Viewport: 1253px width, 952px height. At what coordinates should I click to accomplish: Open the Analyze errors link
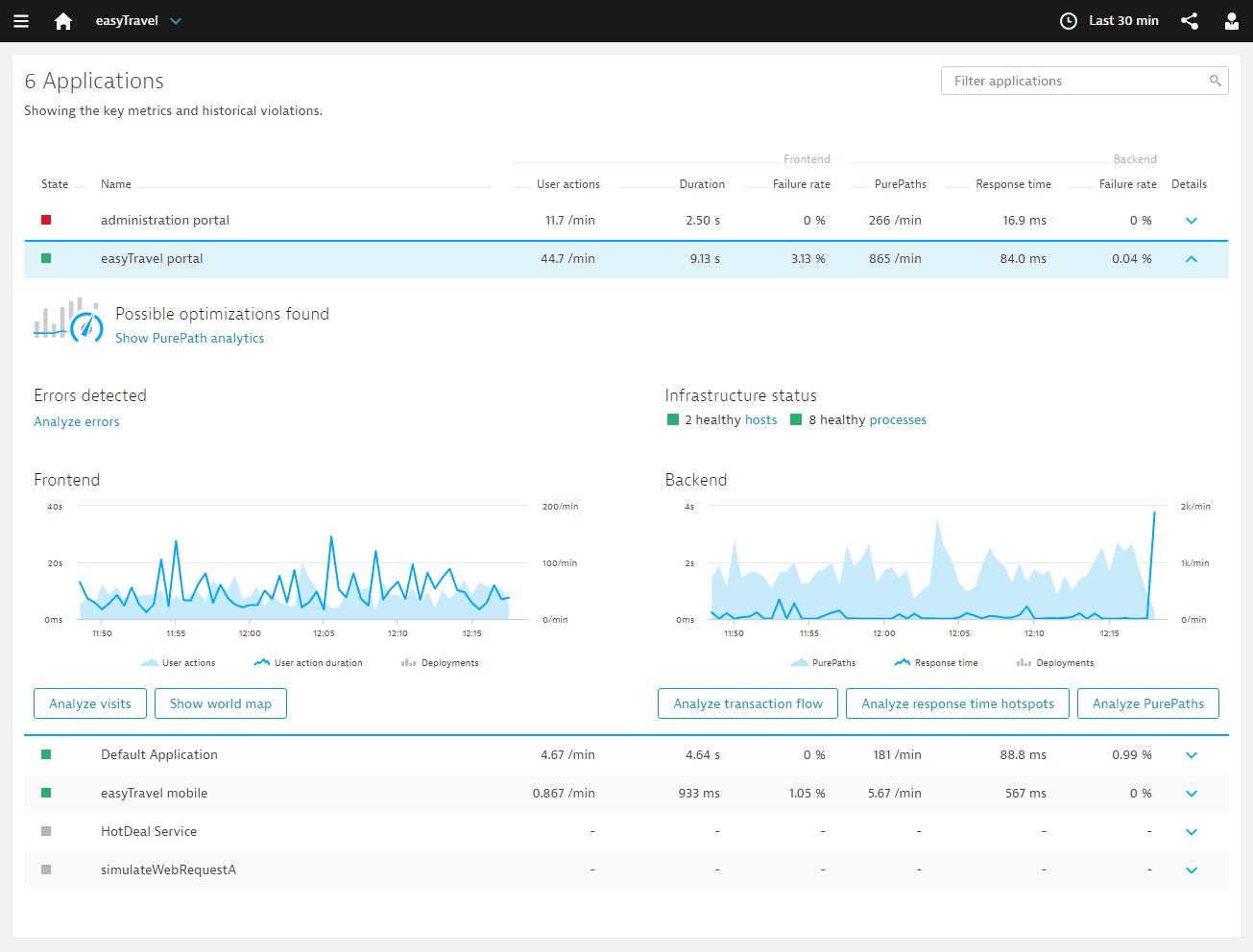tap(77, 421)
